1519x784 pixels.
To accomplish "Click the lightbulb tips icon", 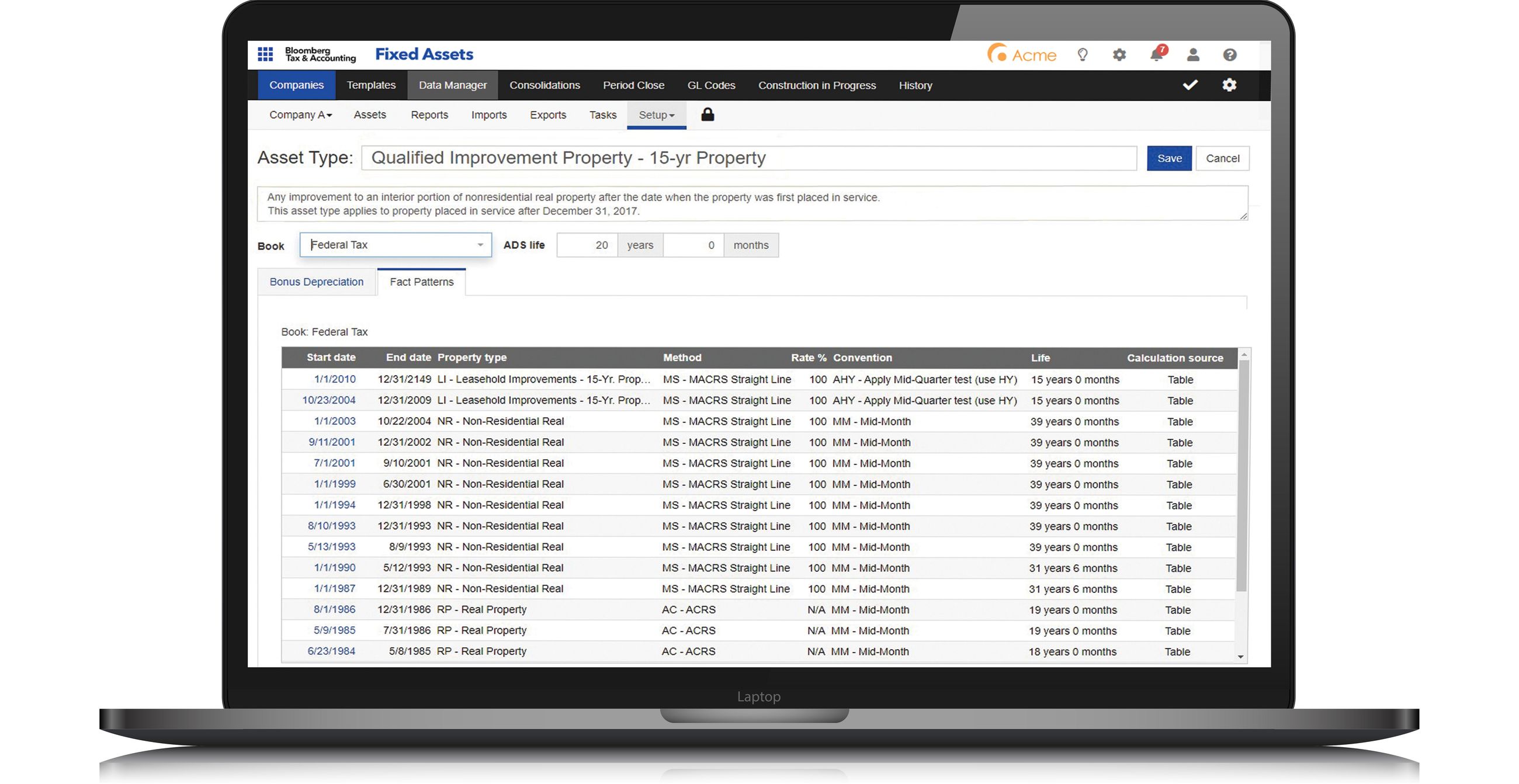I will click(1082, 54).
